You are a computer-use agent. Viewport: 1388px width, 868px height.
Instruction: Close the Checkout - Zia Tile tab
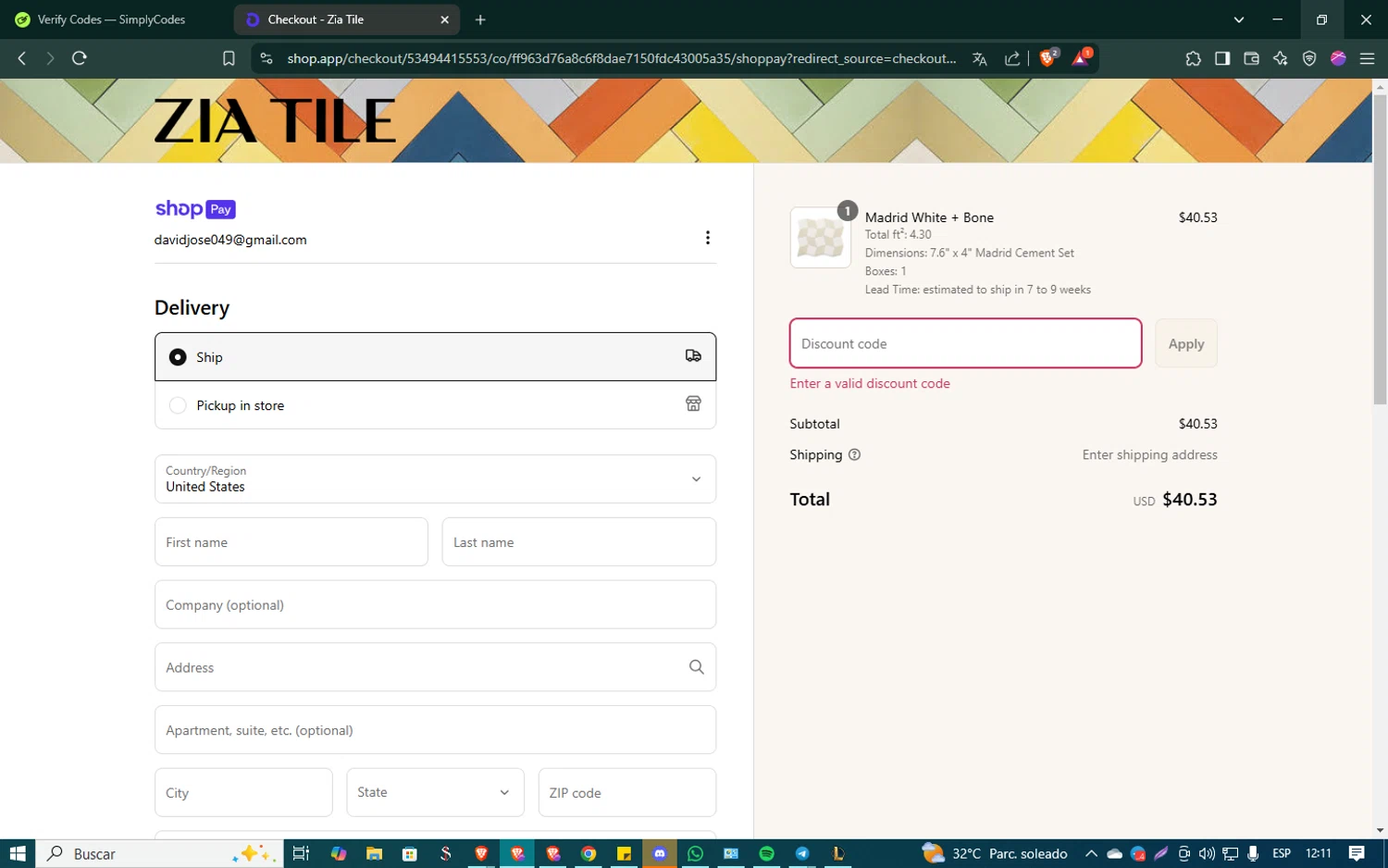coord(444,19)
